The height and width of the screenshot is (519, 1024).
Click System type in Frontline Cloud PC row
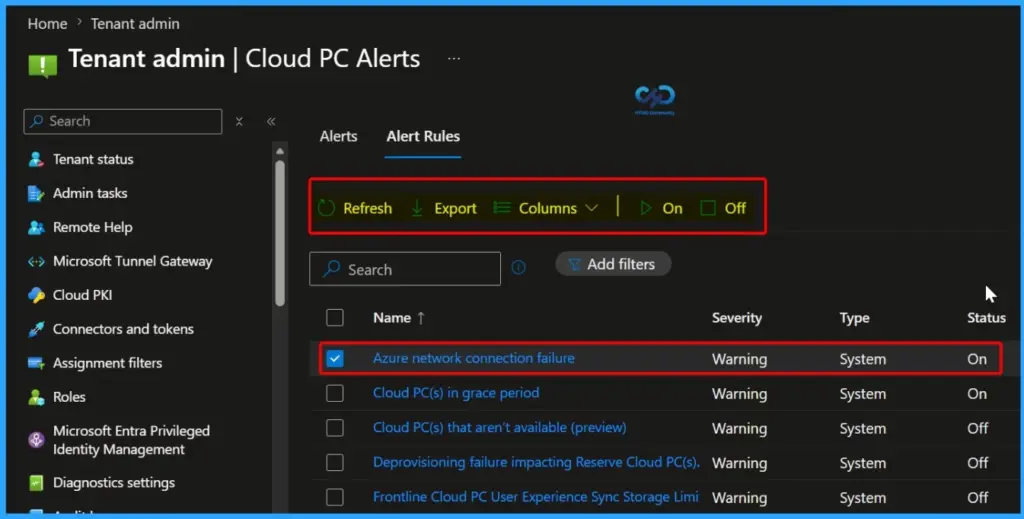(x=863, y=497)
